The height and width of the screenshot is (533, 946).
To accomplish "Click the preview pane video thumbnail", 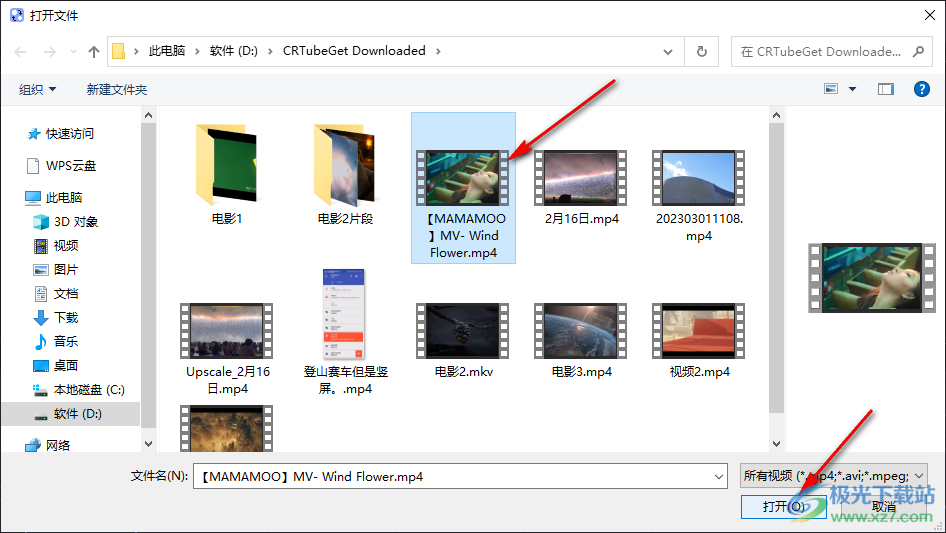I will pyautogui.click(x=872, y=278).
